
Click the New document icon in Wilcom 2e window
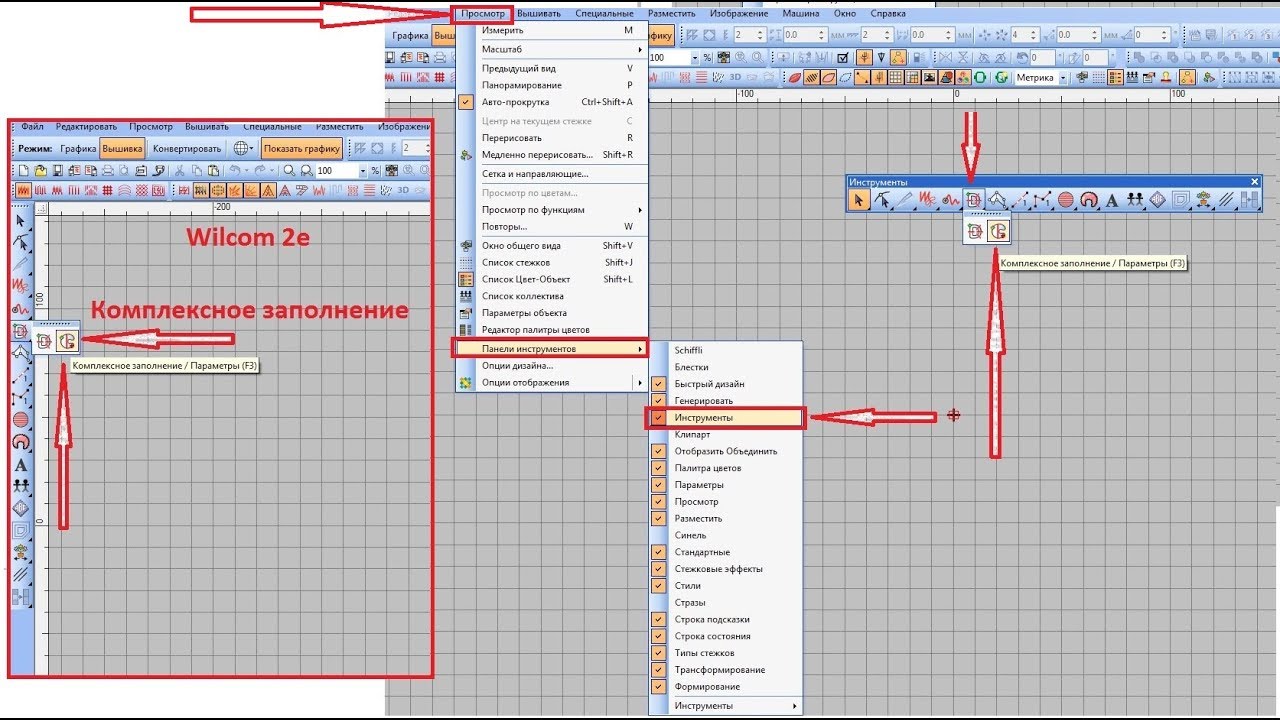[23, 171]
